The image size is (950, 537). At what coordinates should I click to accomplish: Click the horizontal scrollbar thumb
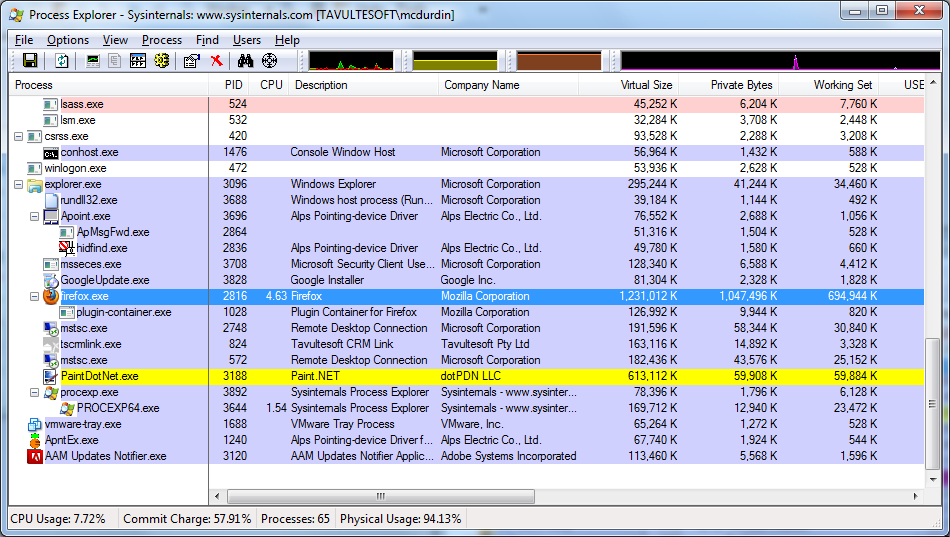pos(380,496)
